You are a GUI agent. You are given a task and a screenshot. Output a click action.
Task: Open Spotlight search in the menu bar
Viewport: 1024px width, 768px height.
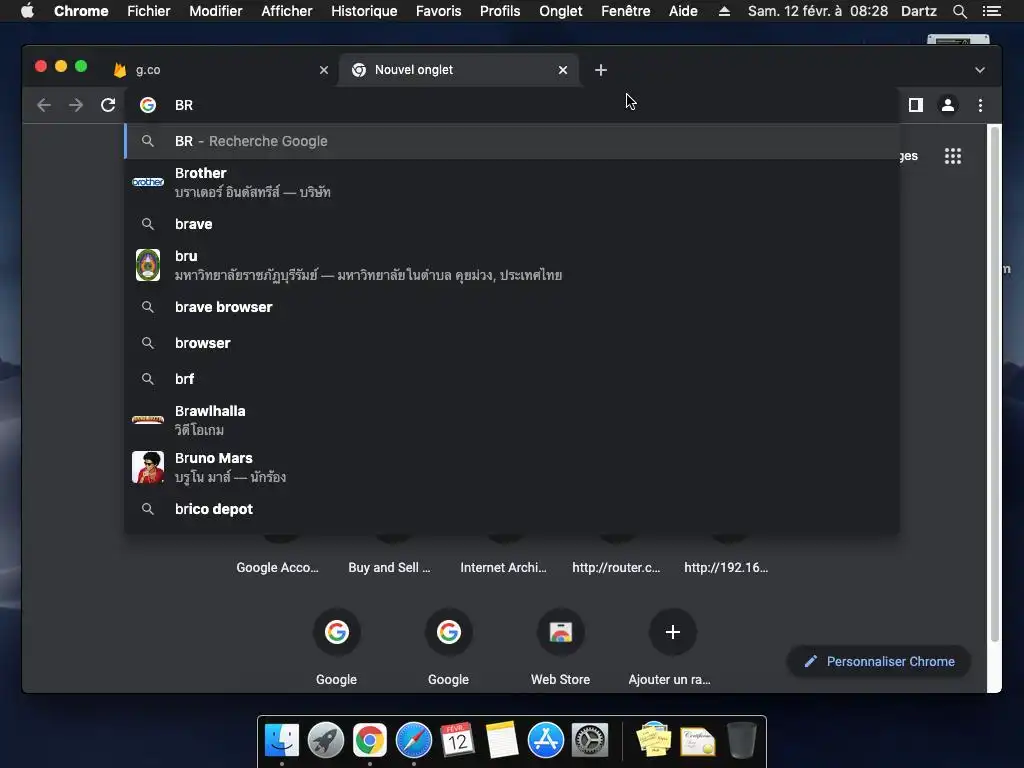959,11
